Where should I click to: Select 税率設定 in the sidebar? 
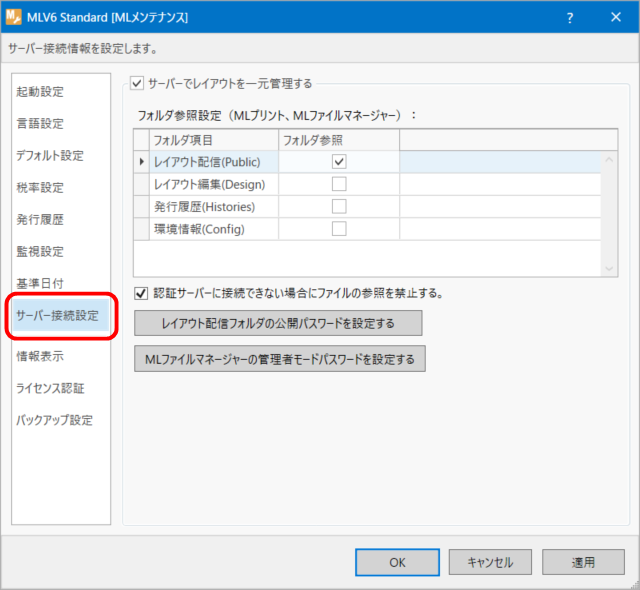[x=40, y=187]
